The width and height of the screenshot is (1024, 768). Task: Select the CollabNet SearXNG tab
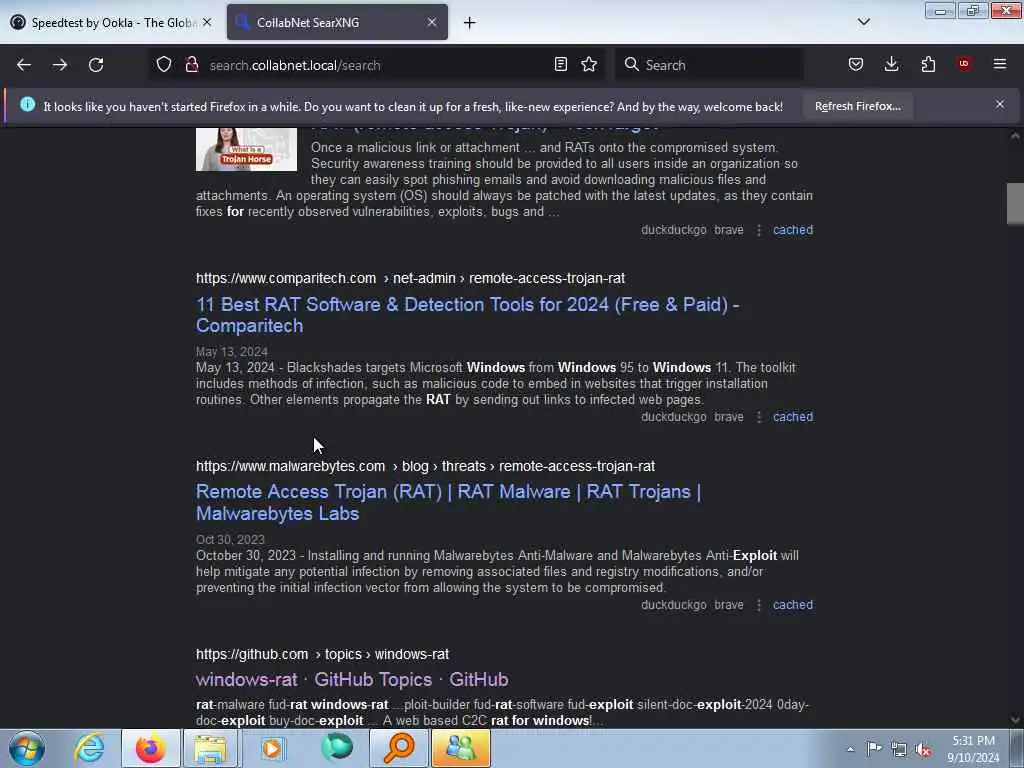click(x=337, y=23)
